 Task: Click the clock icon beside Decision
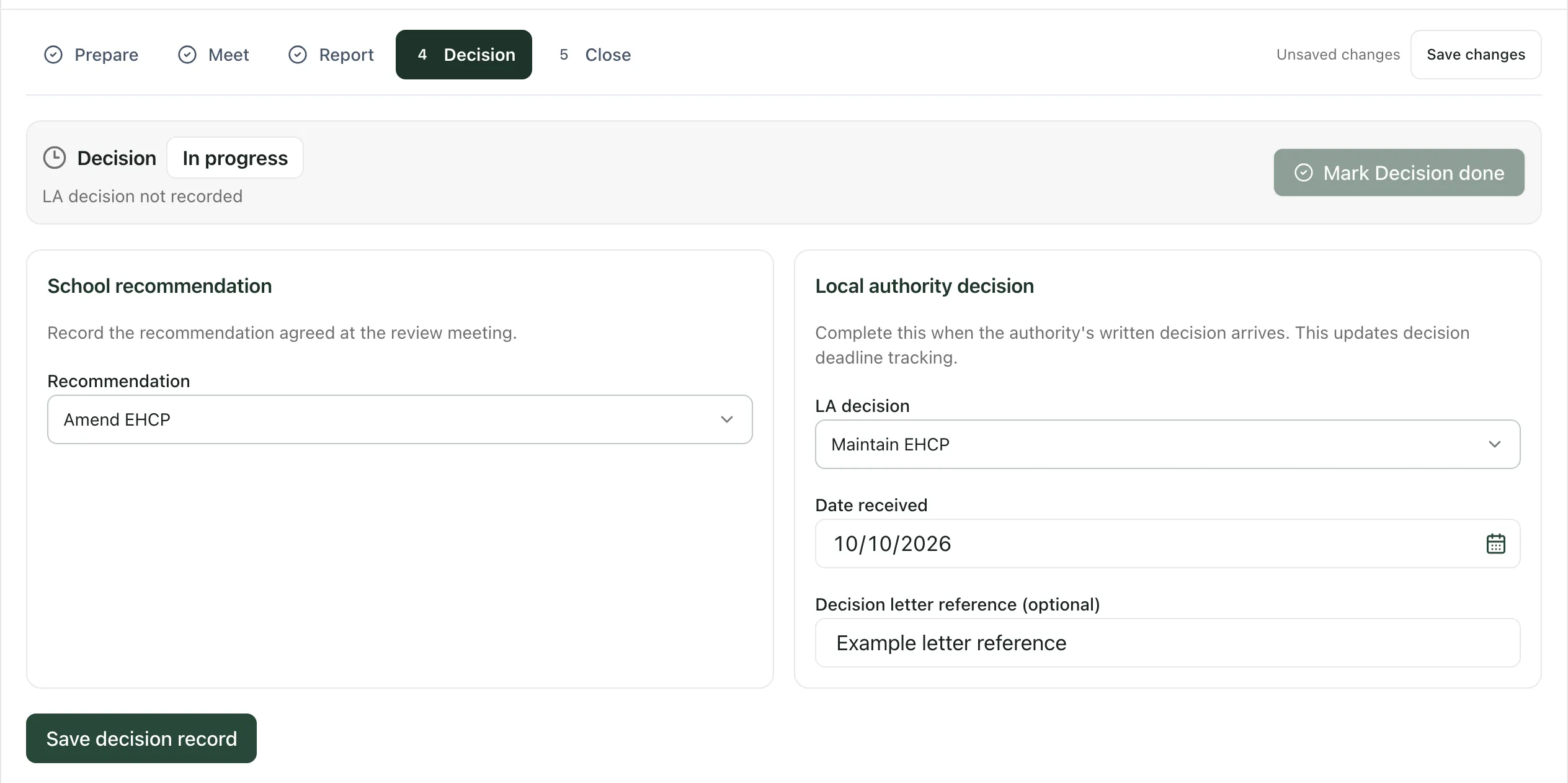55,158
